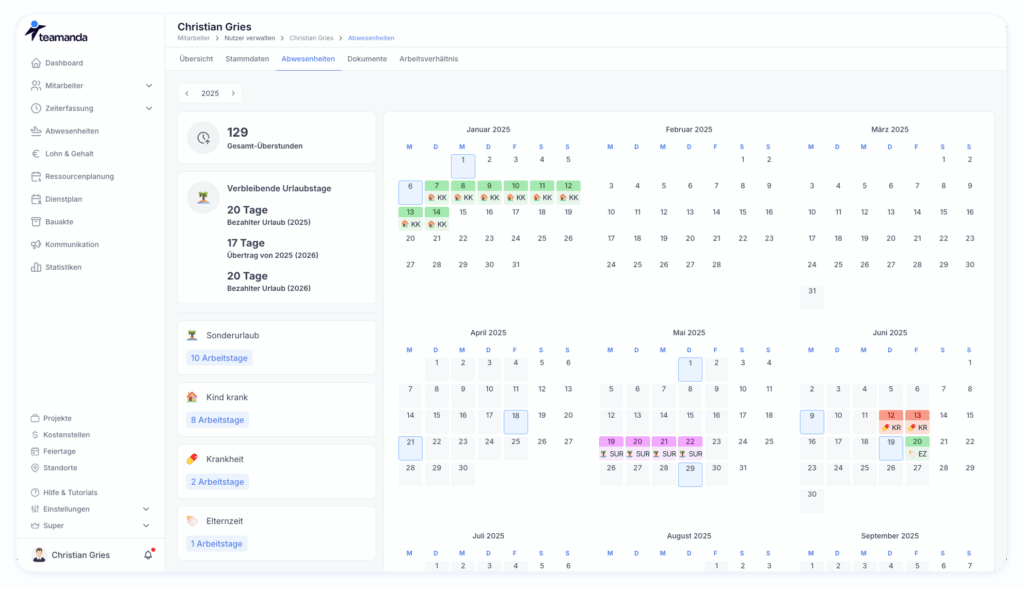Open notifications bell icon
Image resolution: width=1024 pixels, height=590 pixels.
pos(148,555)
